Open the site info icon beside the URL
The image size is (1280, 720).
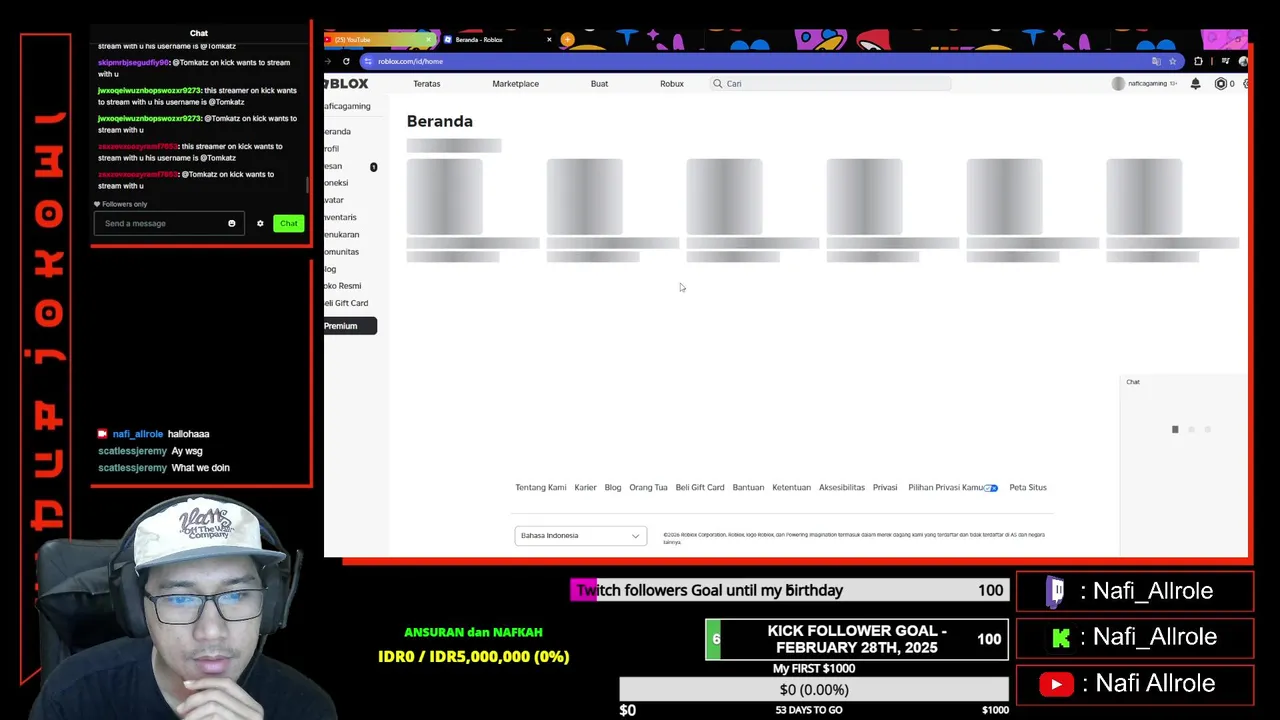(x=367, y=61)
